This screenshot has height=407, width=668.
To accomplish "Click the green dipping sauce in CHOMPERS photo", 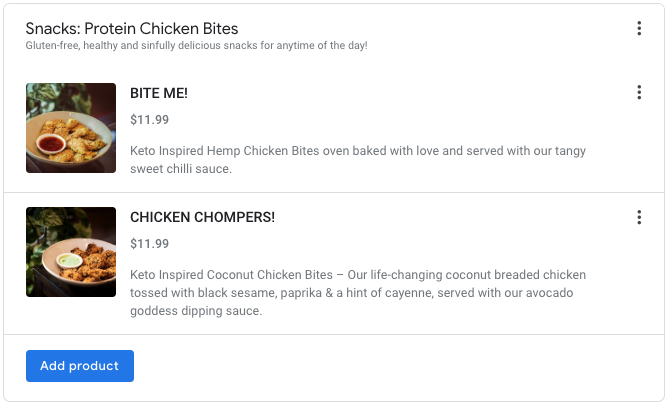I will point(69,260).
